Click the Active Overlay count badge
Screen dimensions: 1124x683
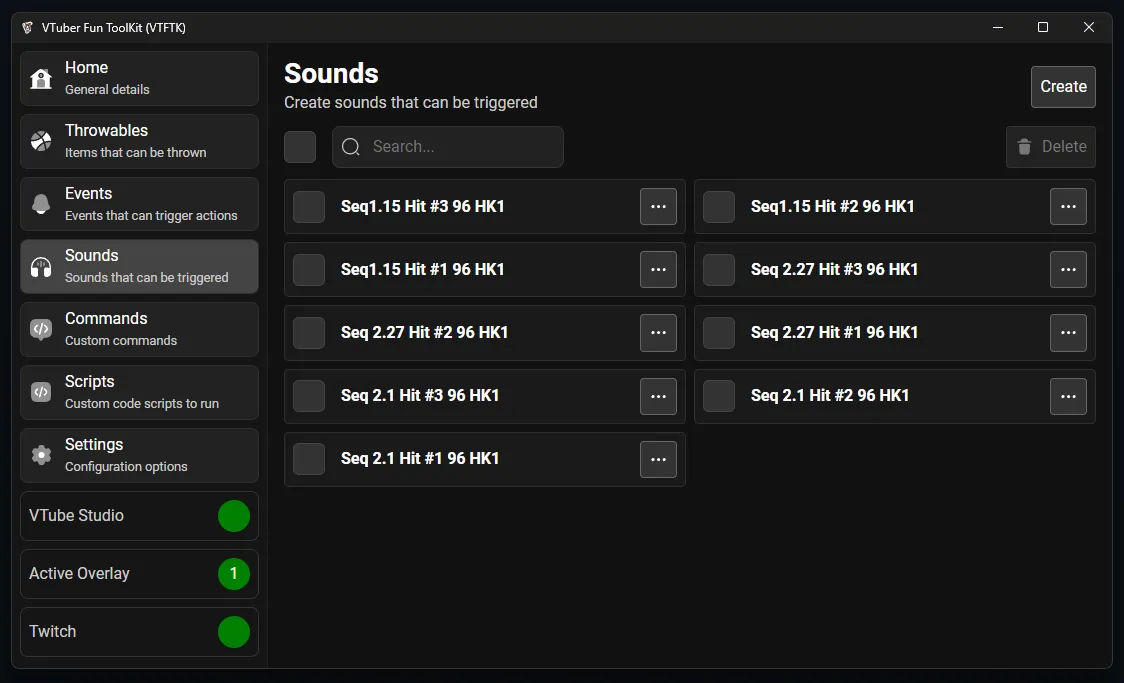[x=234, y=574]
